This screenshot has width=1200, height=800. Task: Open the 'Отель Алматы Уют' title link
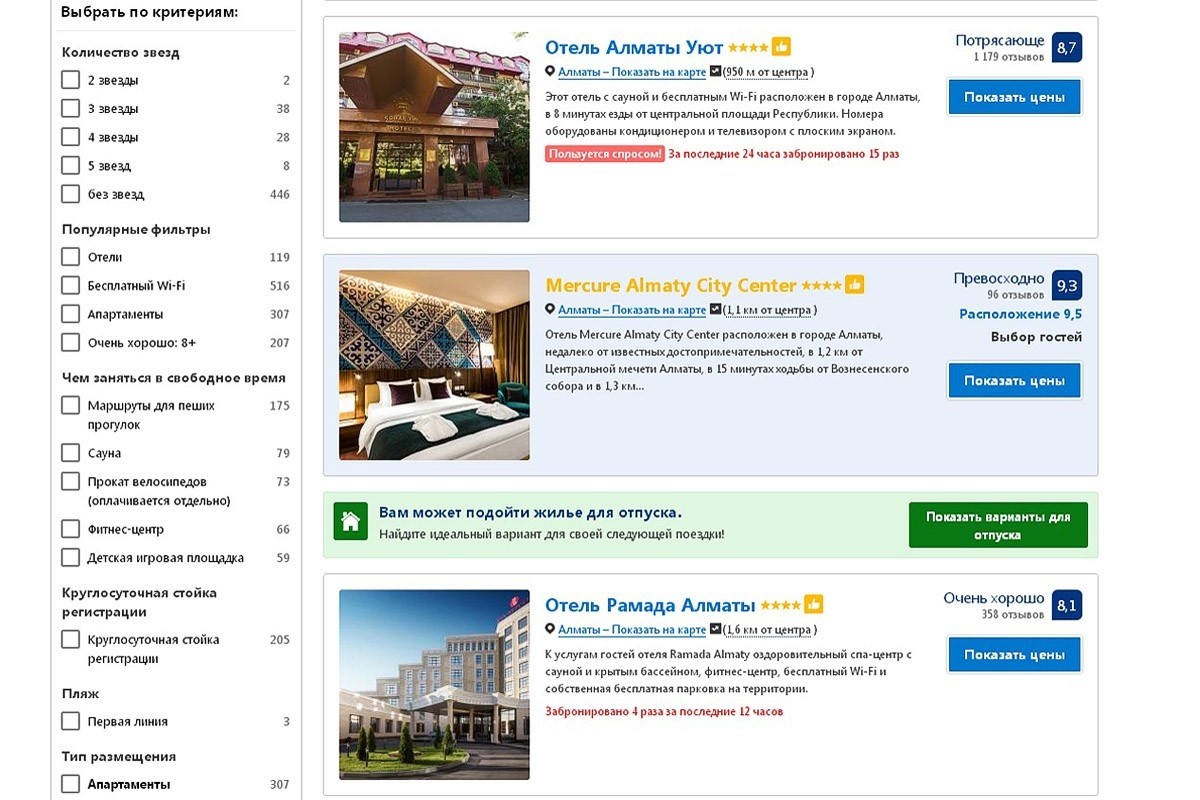[x=634, y=47]
